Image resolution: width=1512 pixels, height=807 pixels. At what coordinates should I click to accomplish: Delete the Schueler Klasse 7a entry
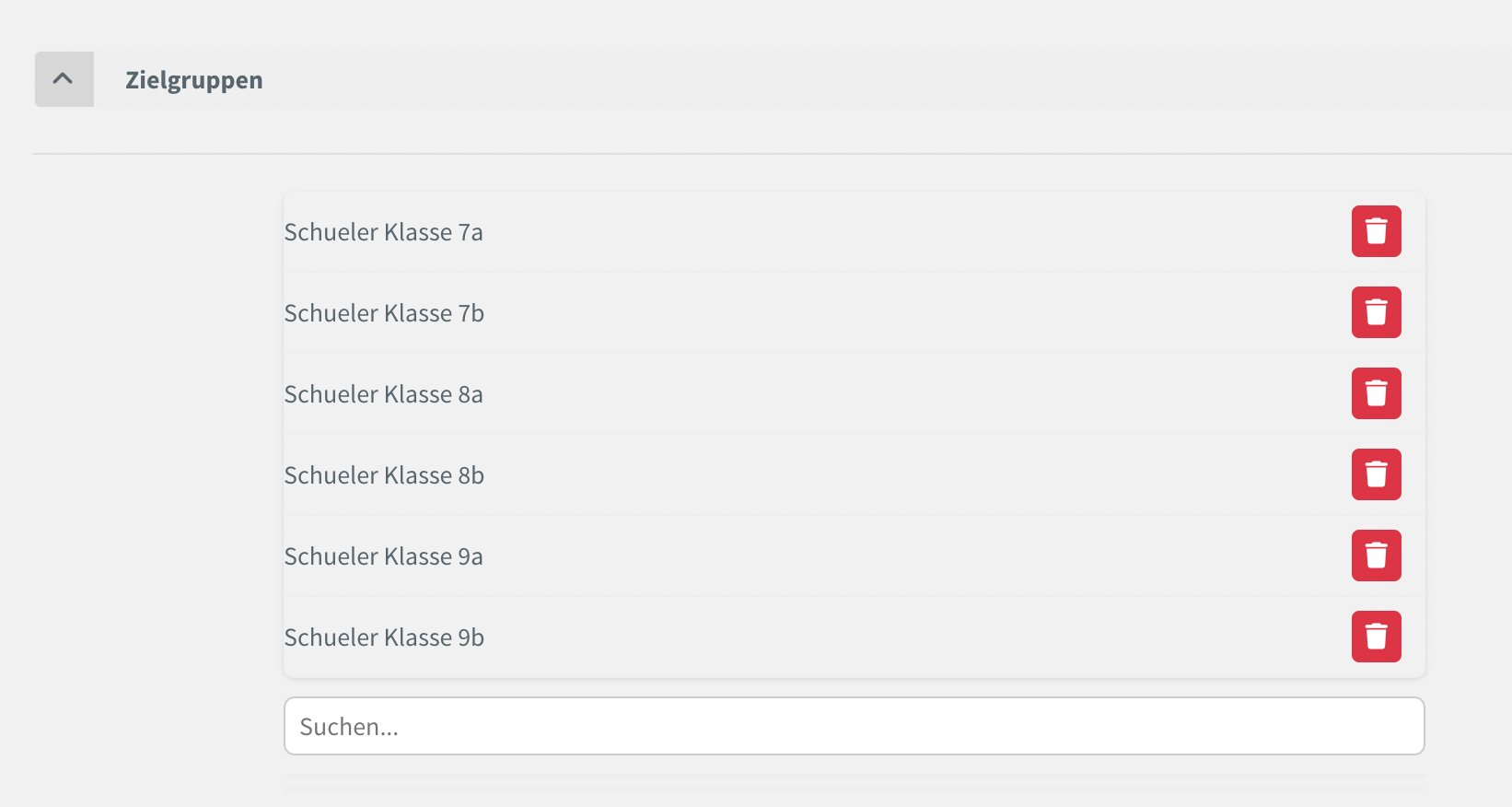(x=1376, y=231)
